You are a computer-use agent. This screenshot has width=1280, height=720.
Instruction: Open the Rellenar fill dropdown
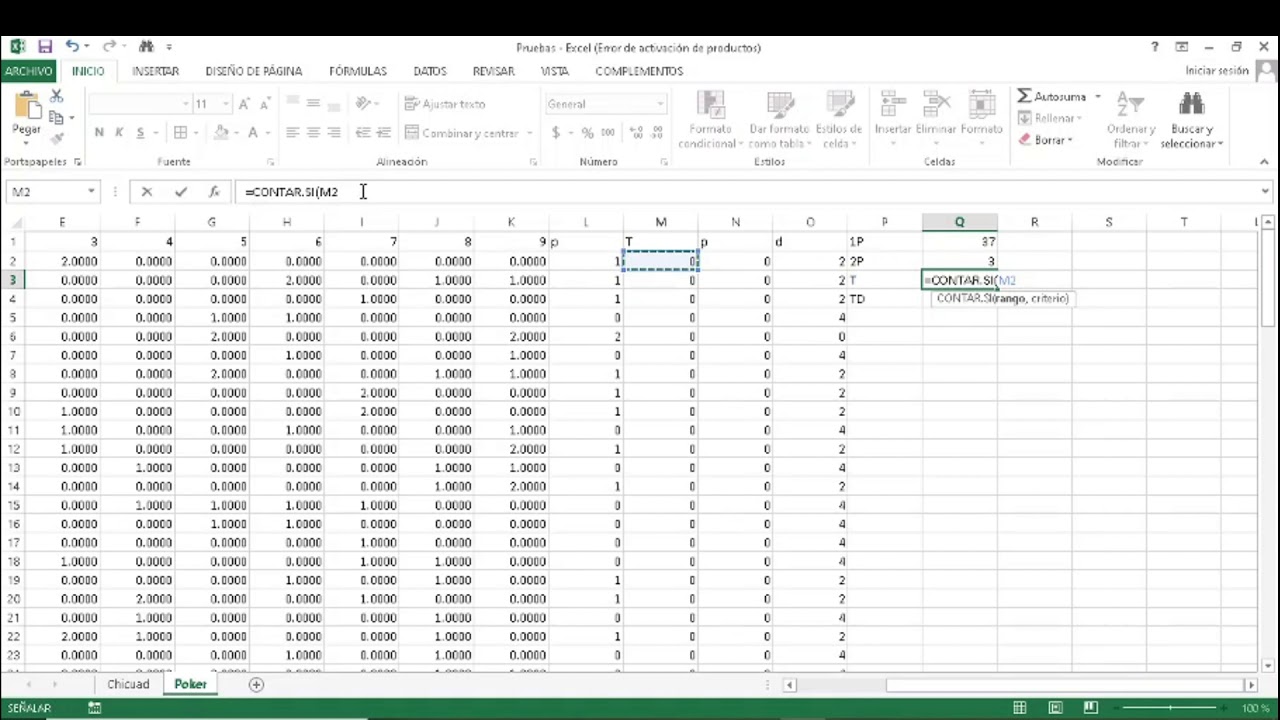pyautogui.click(x=1049, y=118)
